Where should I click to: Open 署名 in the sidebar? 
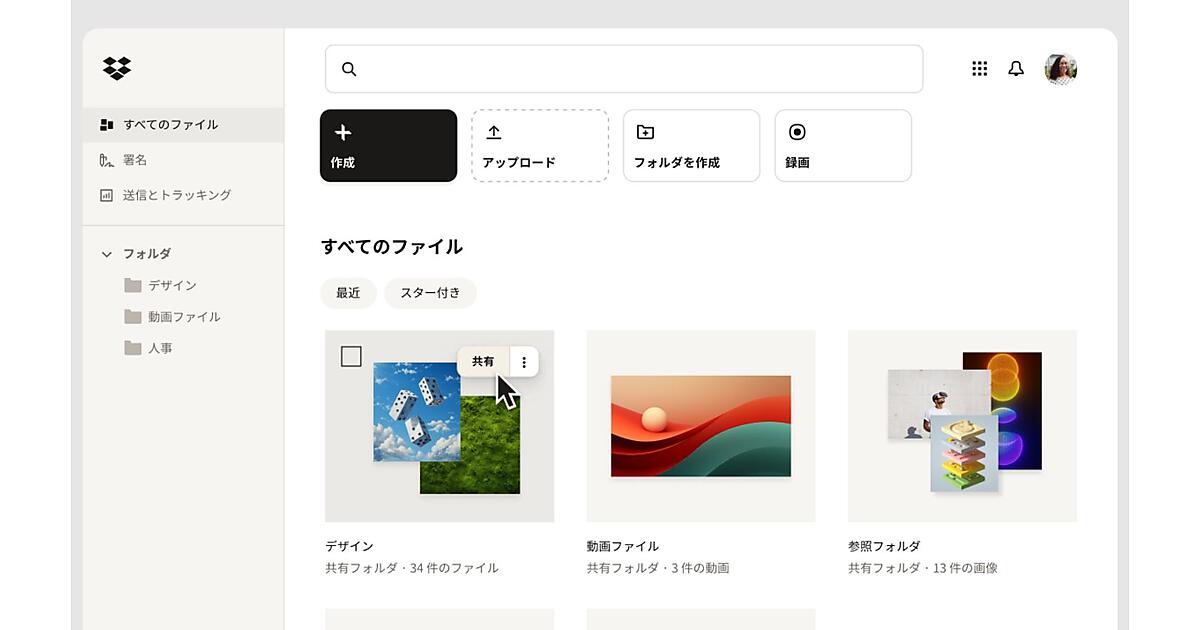pos(135,160)
